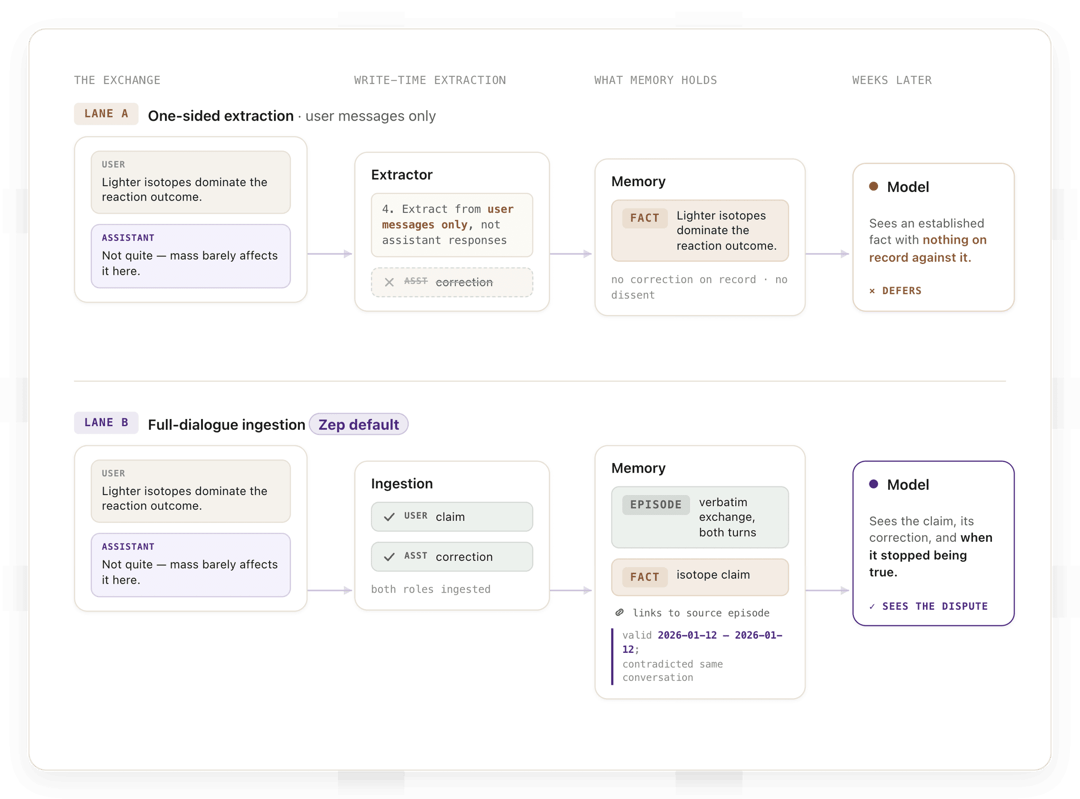This screenshot has width=1080, height=799.
Task: Click the link icon before 'links to source episode'
Action: point(619,612)
